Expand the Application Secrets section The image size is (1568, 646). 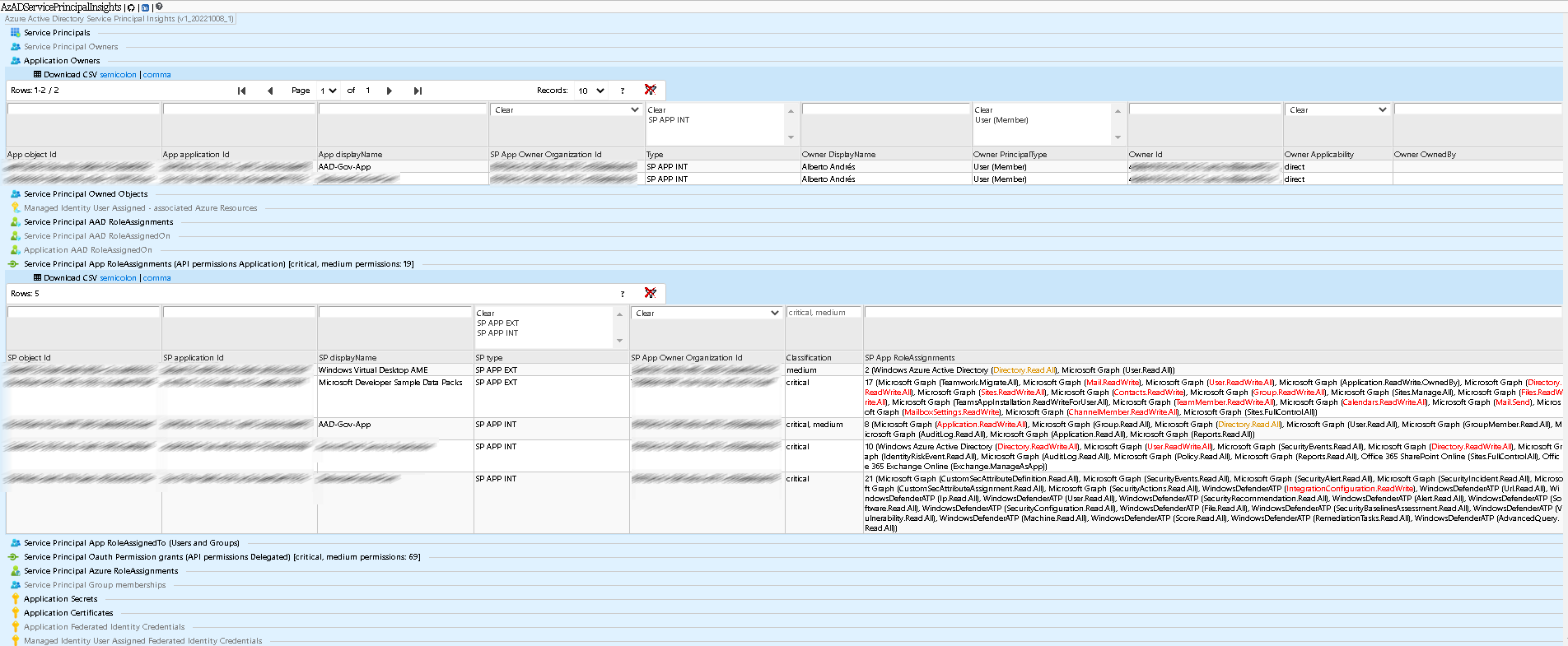tap(60, 599)
